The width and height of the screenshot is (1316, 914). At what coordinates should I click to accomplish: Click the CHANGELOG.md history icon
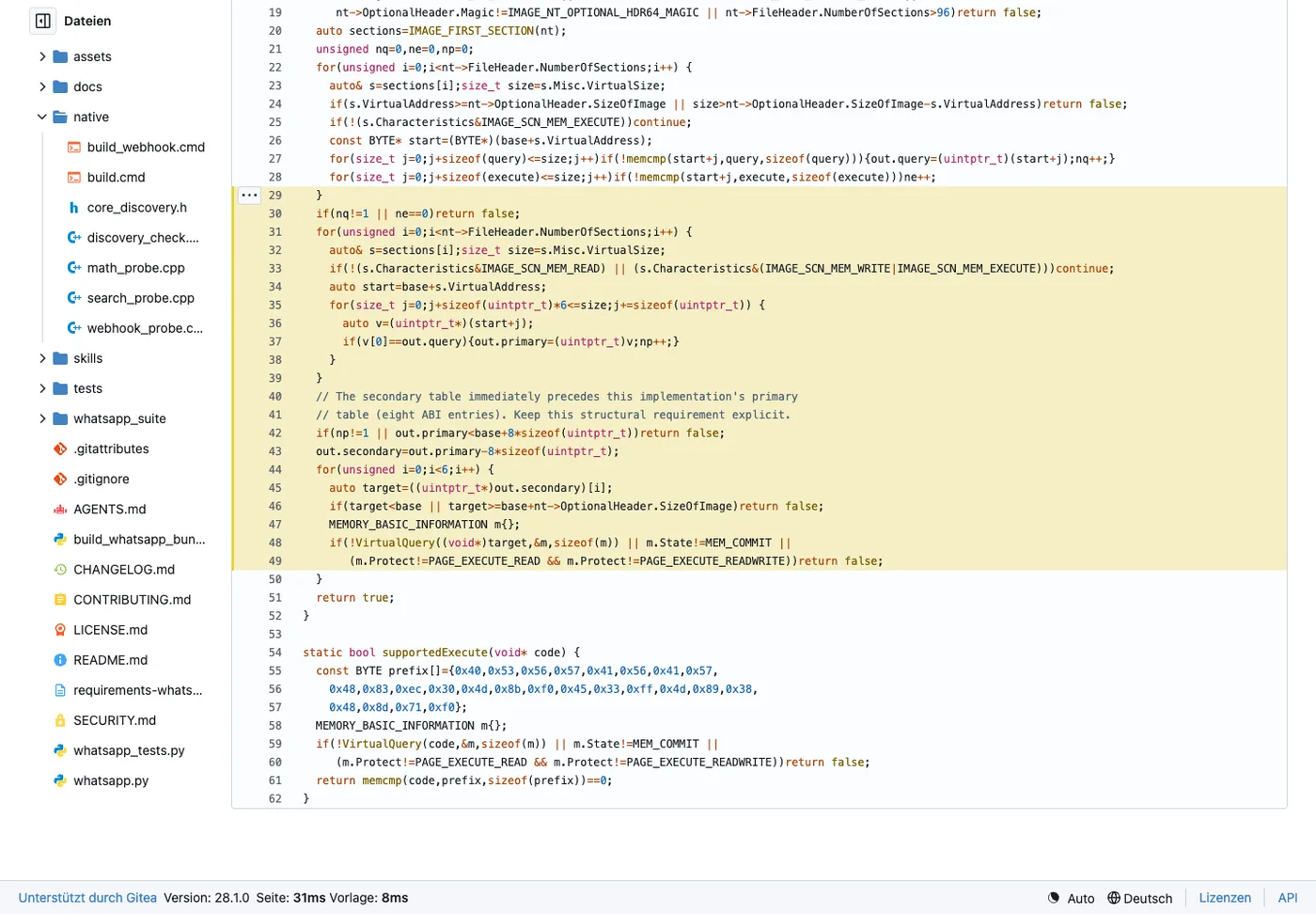click(x=60, y=569)
